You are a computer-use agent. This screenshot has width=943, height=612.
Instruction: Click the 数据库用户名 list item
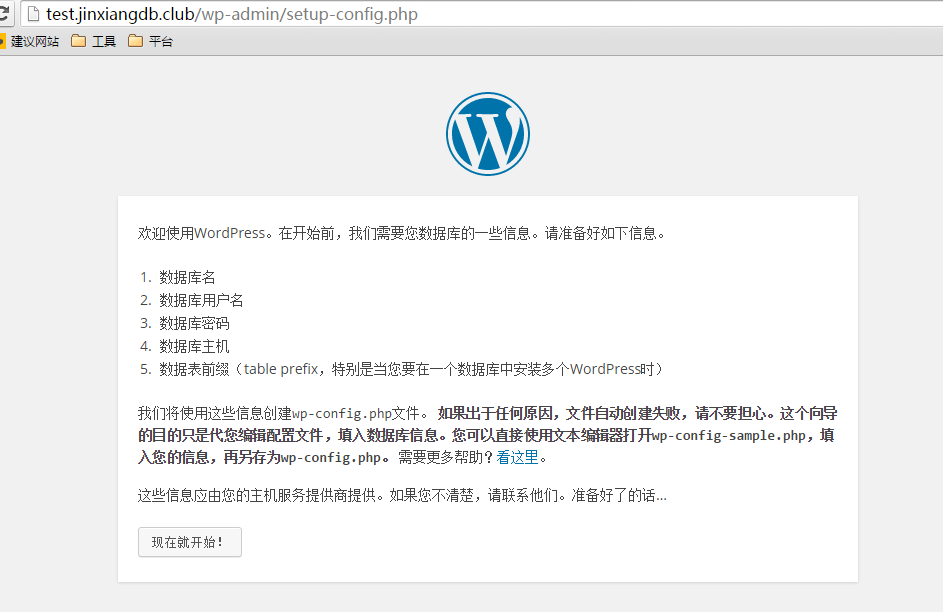tap(201, 300)
